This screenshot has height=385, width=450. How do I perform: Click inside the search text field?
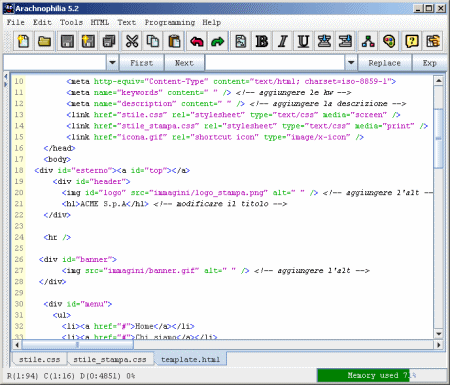(x=55, y=63)
